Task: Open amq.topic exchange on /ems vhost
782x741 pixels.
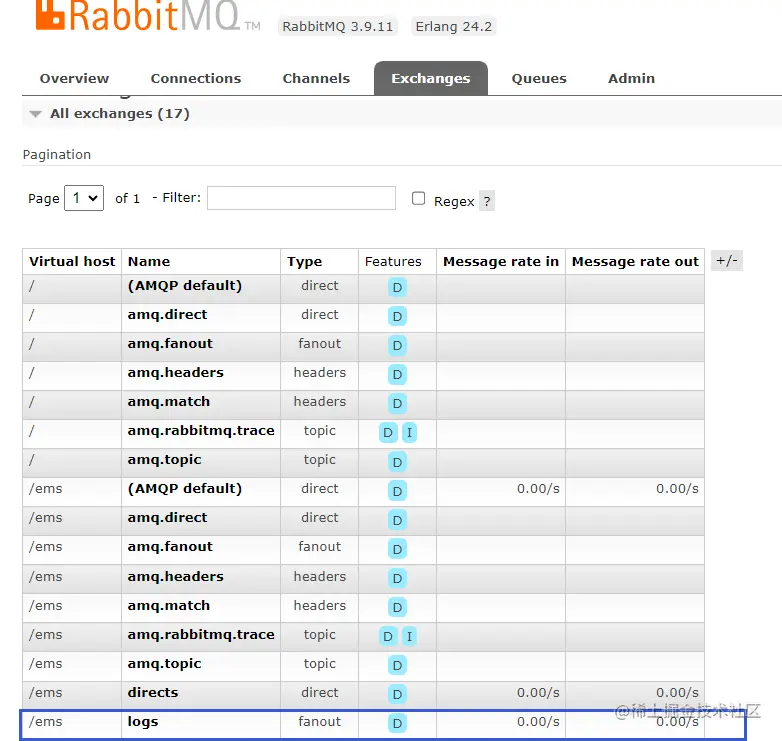Action: click(x=165, y=664)
